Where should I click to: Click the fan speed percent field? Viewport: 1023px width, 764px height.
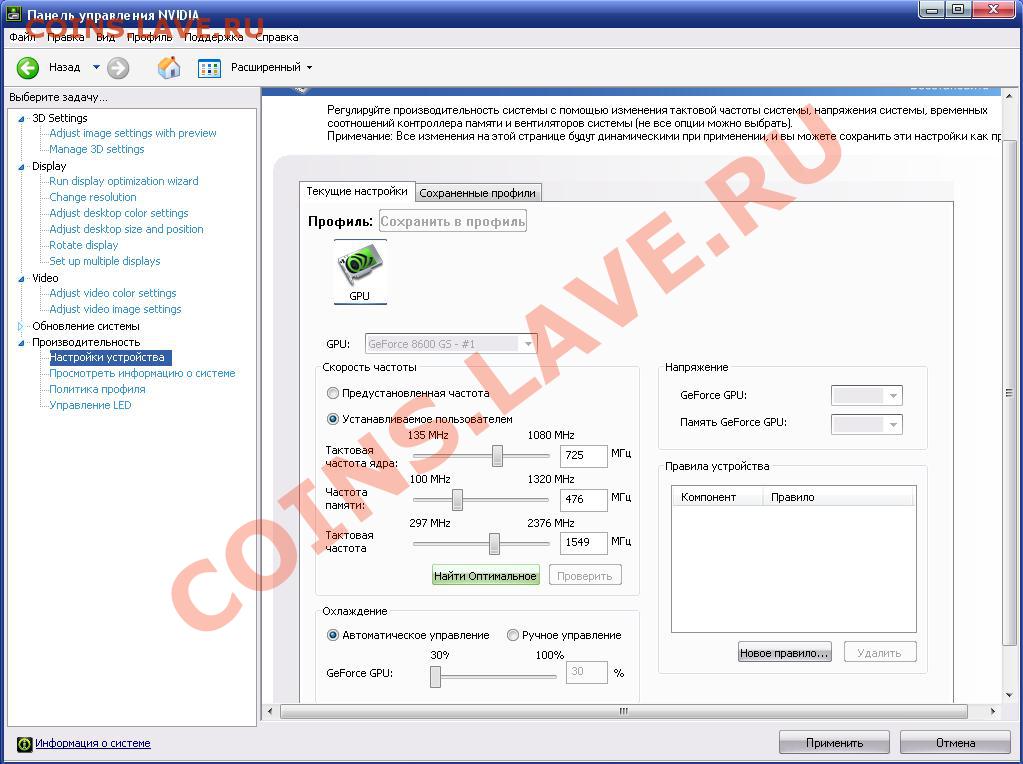coord(587,672)
